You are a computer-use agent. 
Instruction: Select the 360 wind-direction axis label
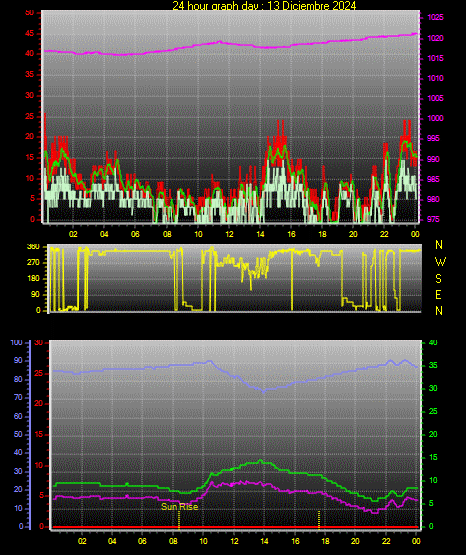tap(33, 247)
